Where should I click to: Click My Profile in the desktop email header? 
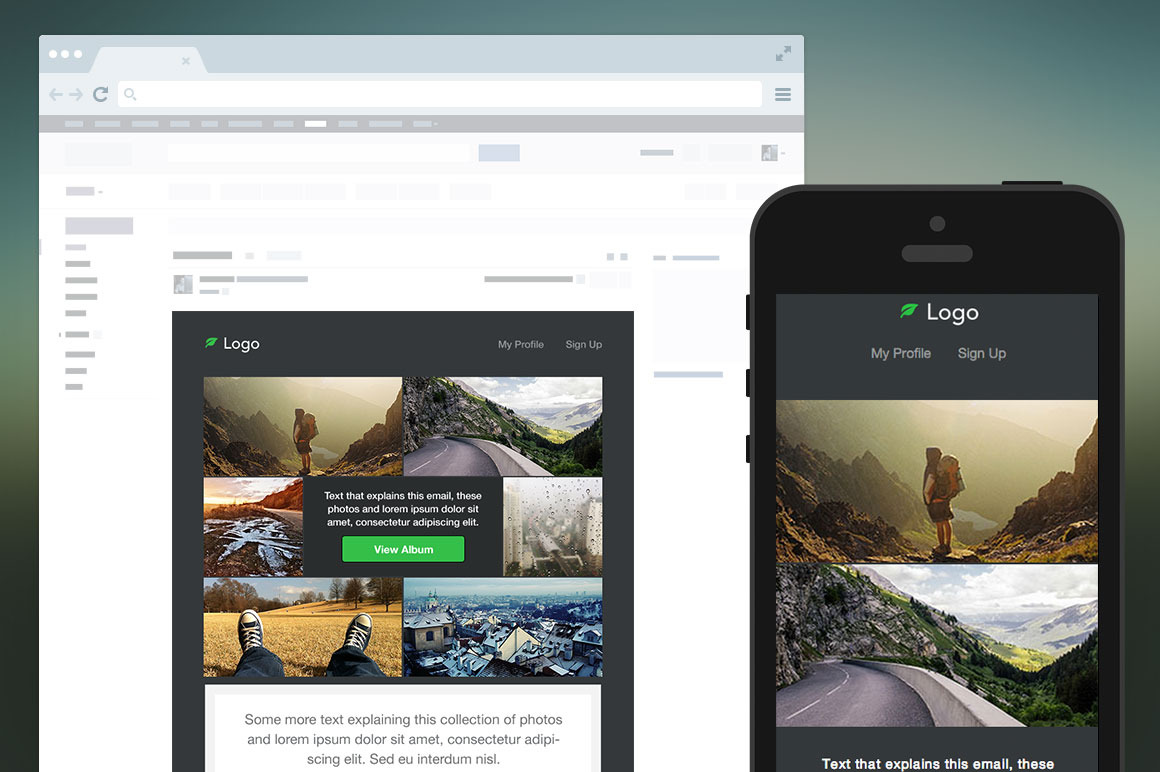(521, 344)
